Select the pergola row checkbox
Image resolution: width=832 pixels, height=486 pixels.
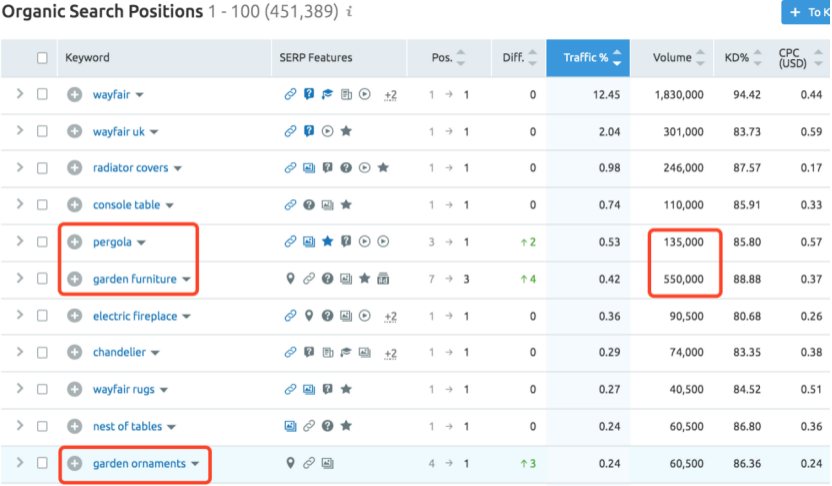pyautogui.click(x=42, y=242)
